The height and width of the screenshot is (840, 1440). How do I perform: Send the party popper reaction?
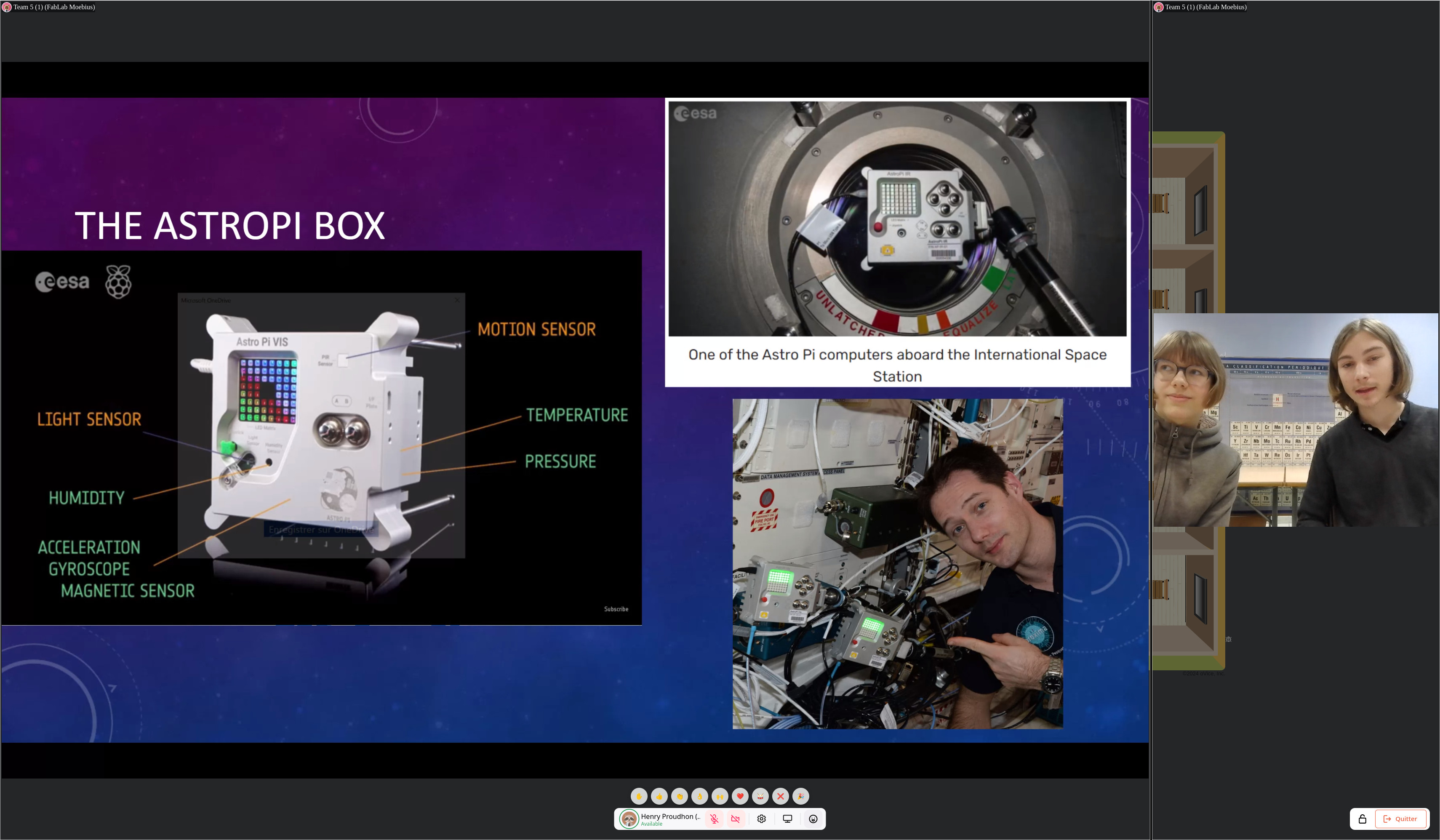coord(800,796)
